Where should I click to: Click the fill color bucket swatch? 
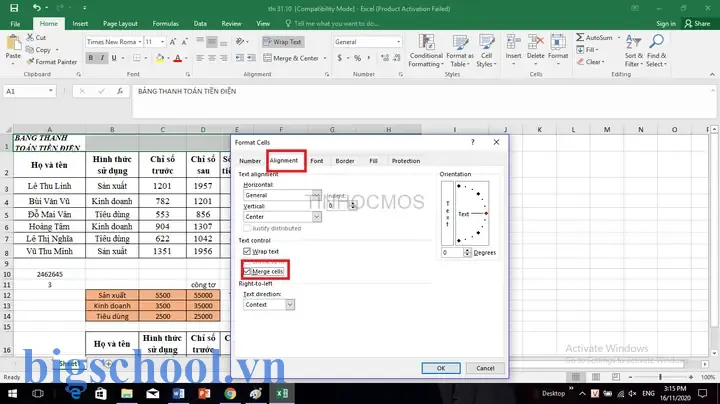click(160, 58)
